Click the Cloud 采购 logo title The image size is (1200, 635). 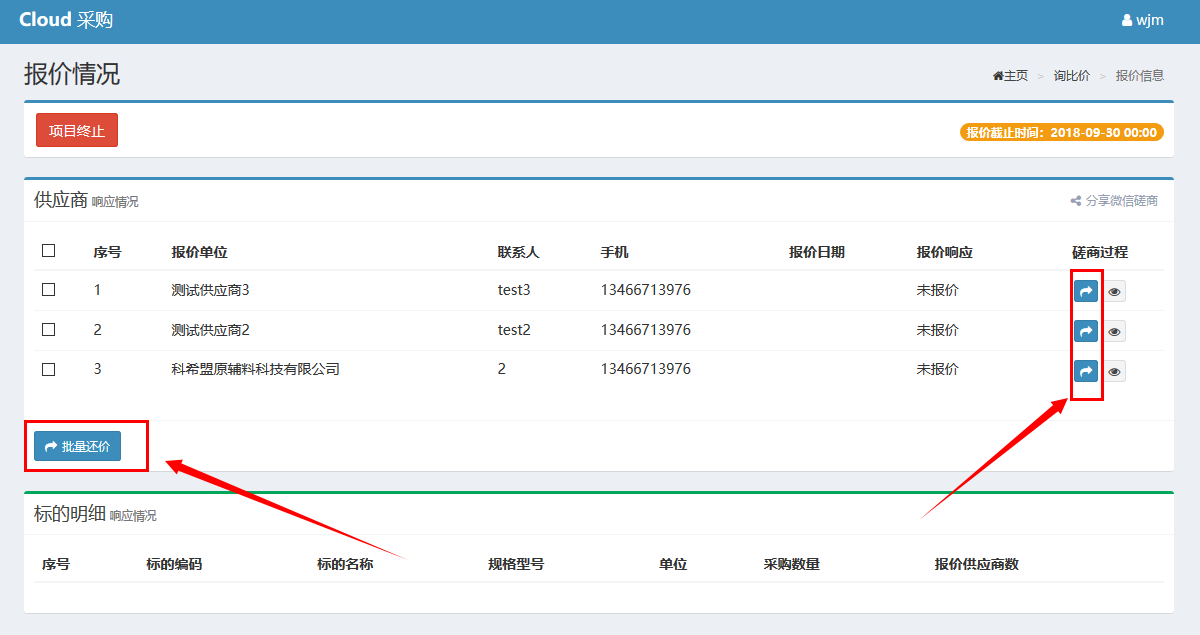pos(65,20)
